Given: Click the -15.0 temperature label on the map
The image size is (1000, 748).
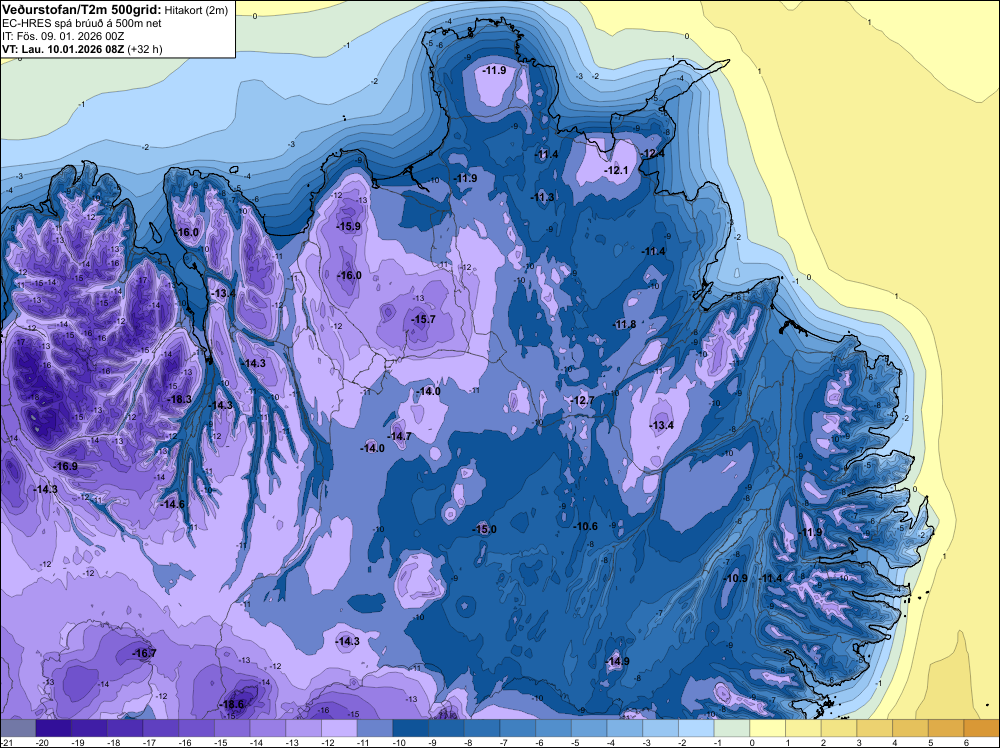Looking at the screenshot, I should (x=484, y=529).
